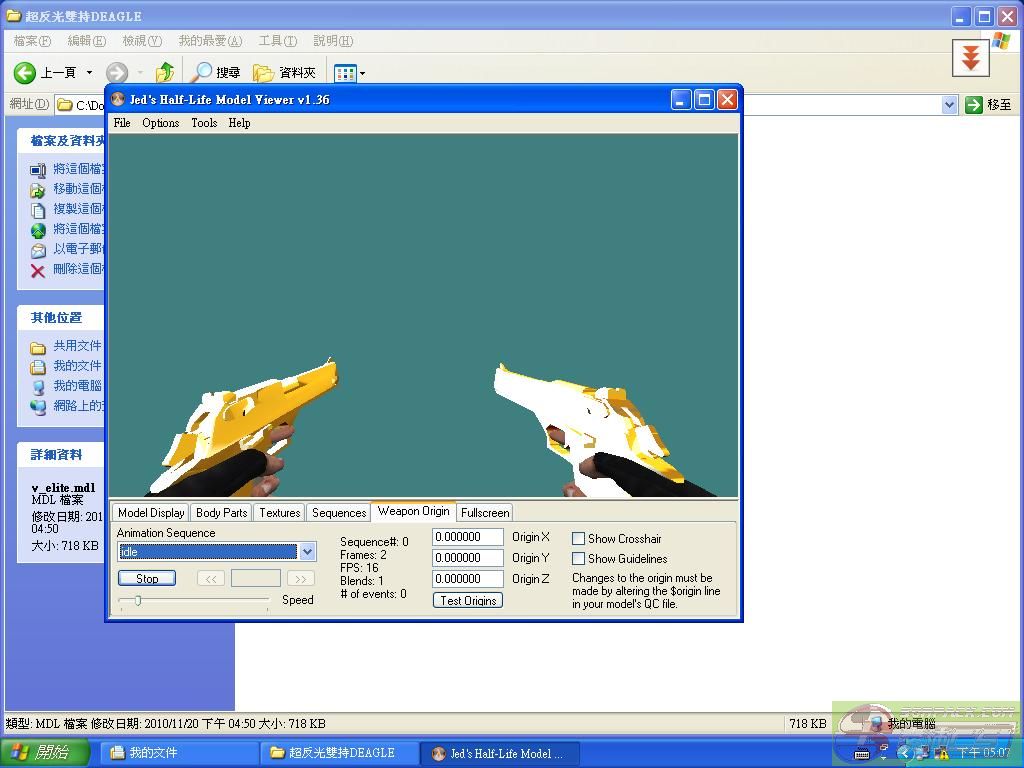Screen dimensions: 1024x768
Task: Click the Test Origins button
Action: point(468,600)
